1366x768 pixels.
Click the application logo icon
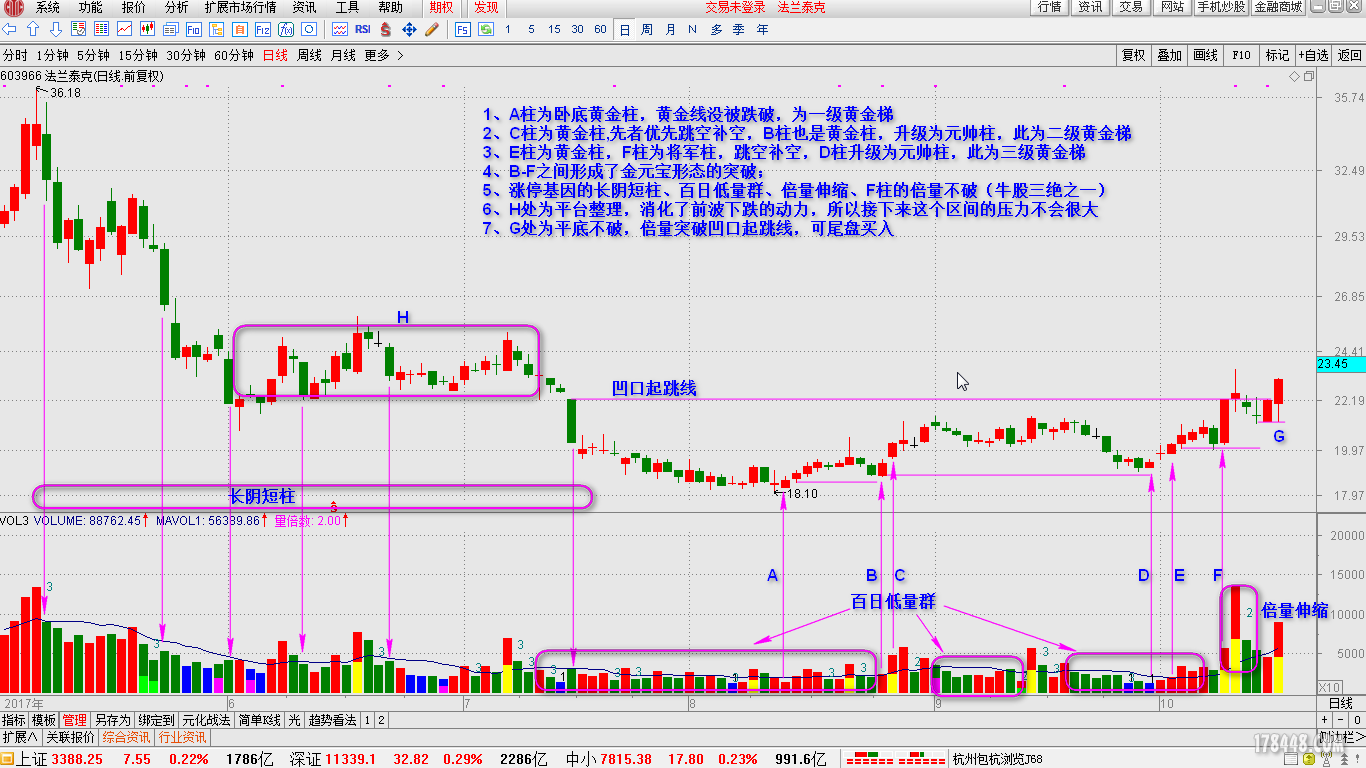pos(12,7)
